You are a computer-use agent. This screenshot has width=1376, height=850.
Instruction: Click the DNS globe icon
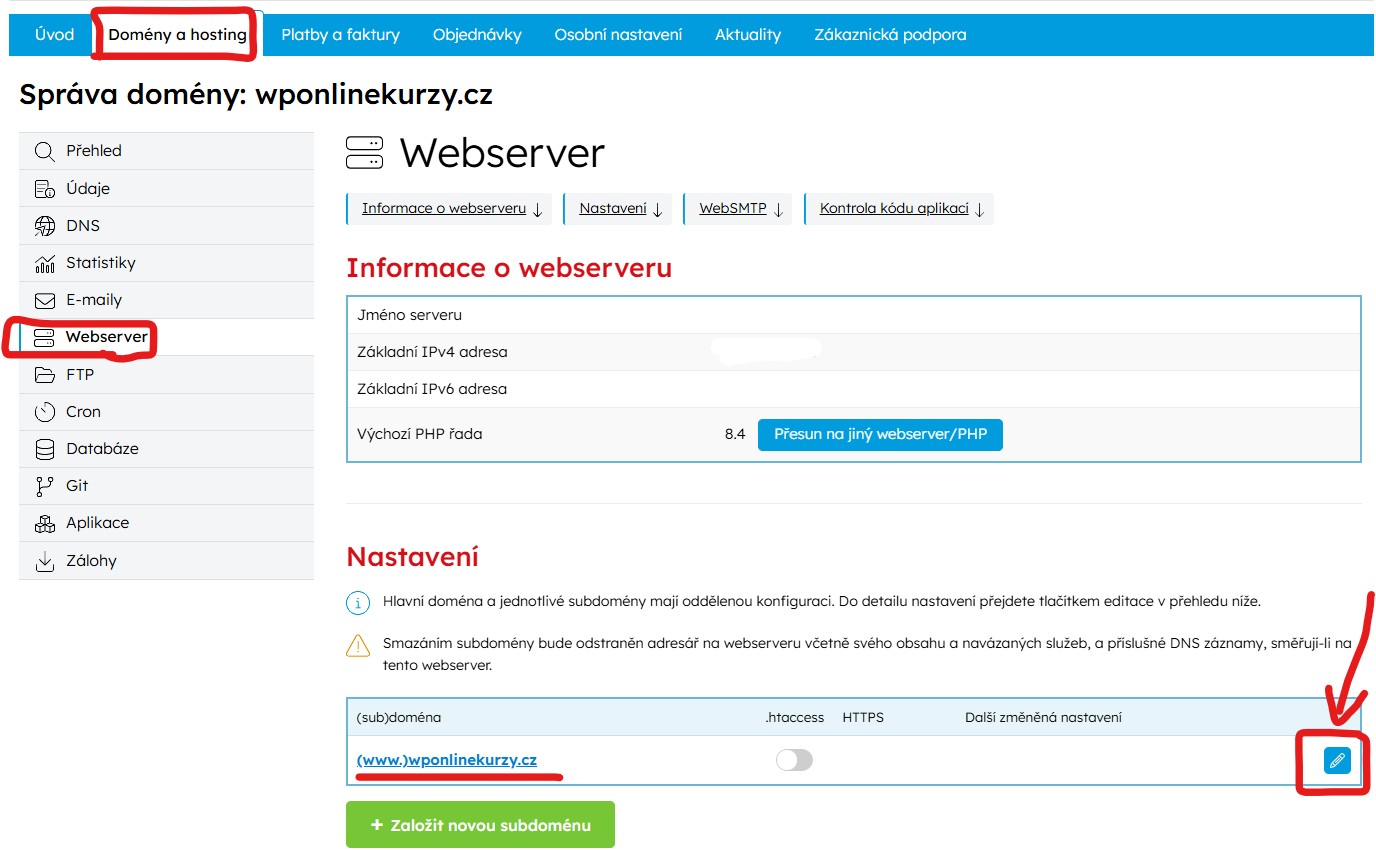pos(44,226)
